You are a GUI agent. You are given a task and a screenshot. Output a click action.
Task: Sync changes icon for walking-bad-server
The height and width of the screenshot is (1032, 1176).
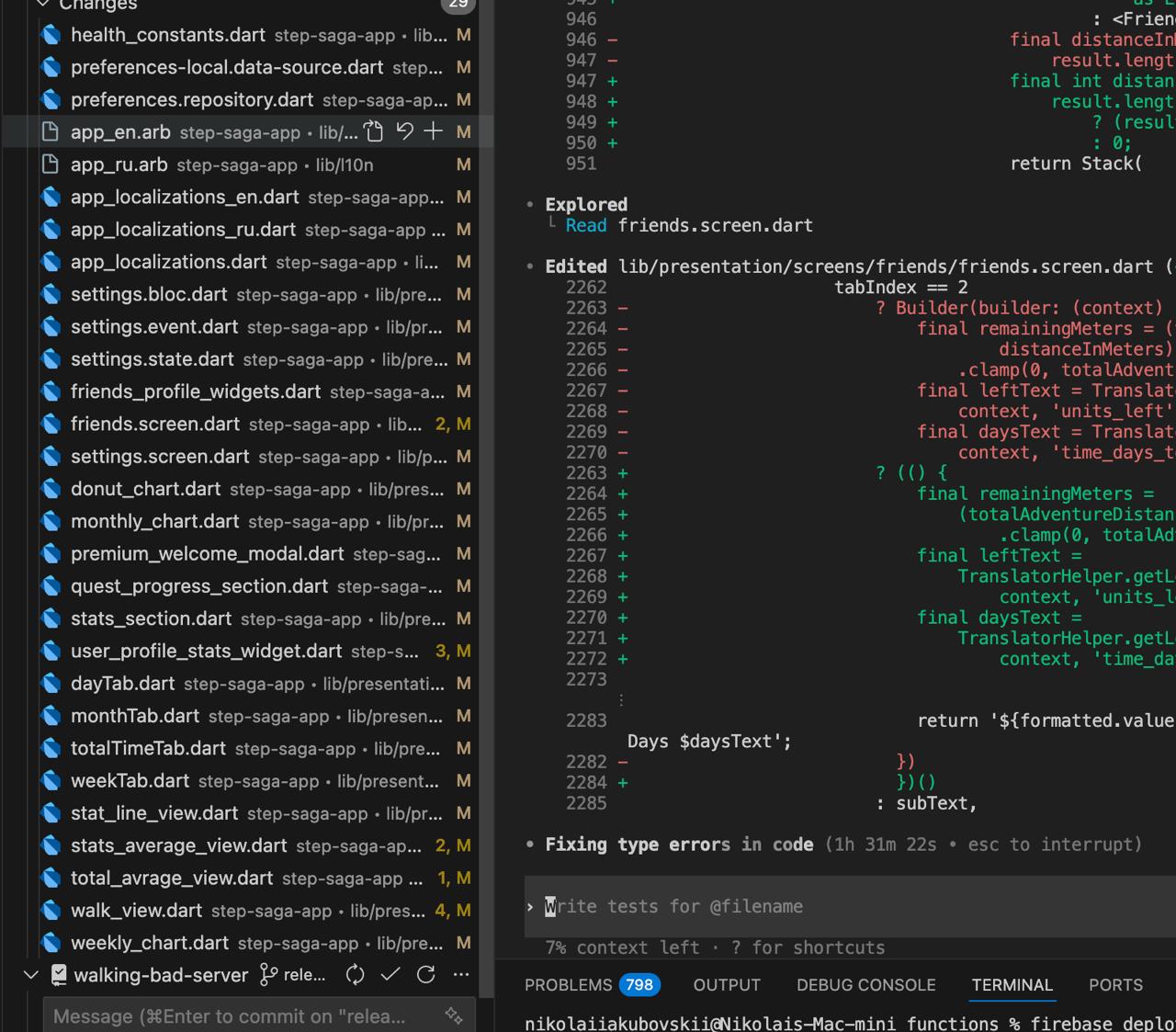pos(355,975)
